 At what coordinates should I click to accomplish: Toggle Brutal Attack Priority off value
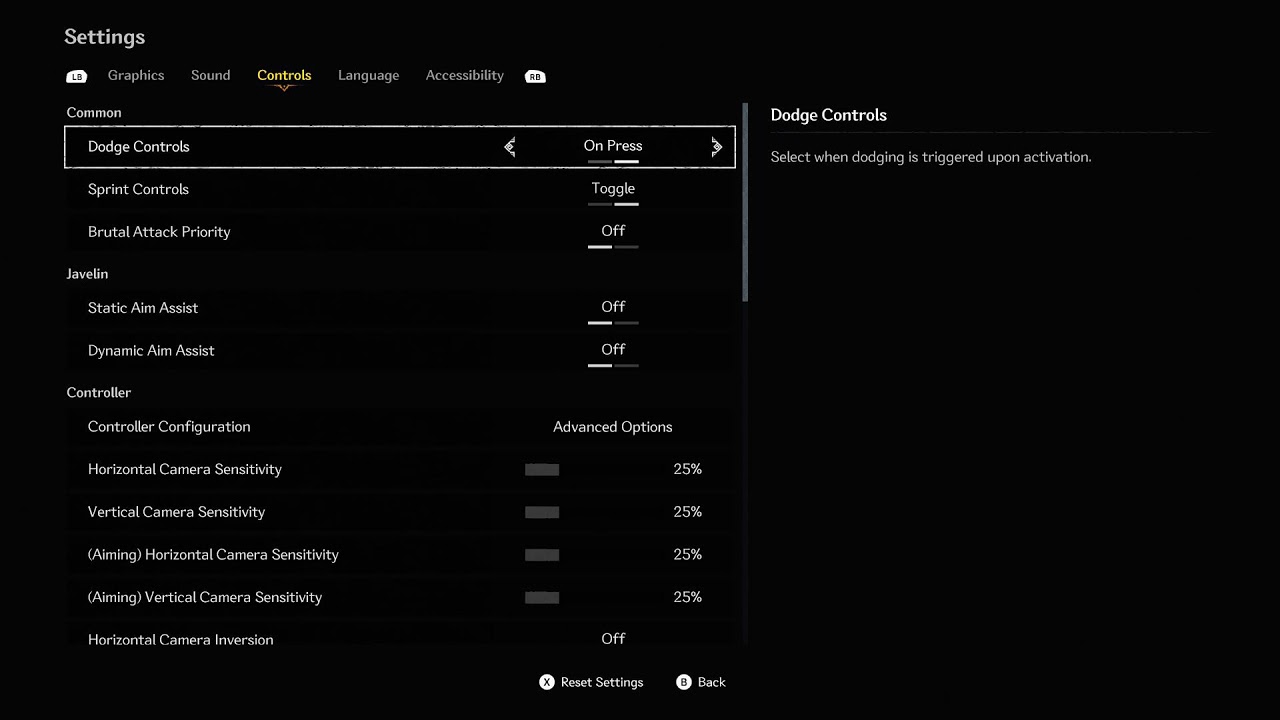click(613, 232)
